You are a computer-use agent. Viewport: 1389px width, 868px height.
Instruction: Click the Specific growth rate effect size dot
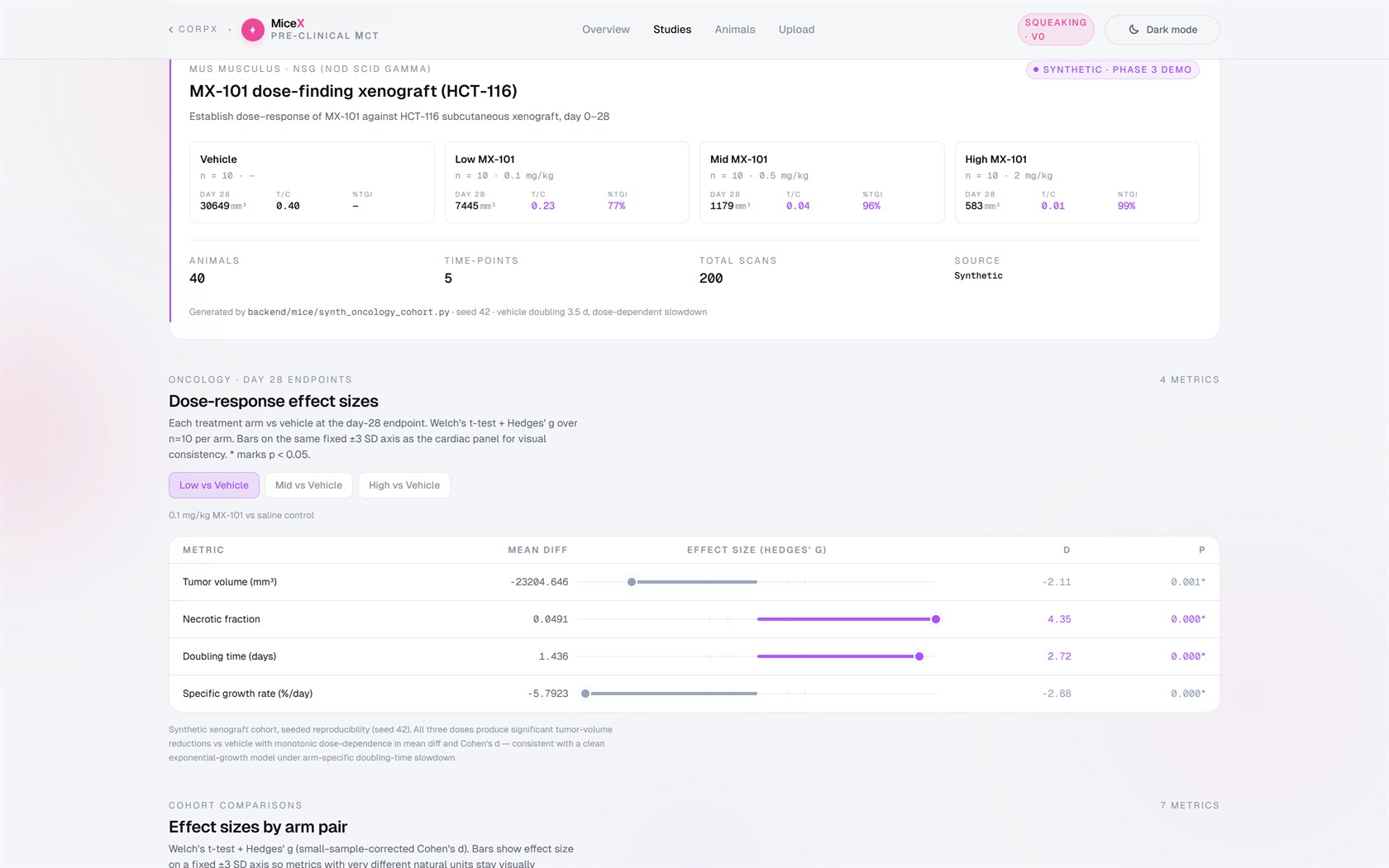(x=585, y=694)
